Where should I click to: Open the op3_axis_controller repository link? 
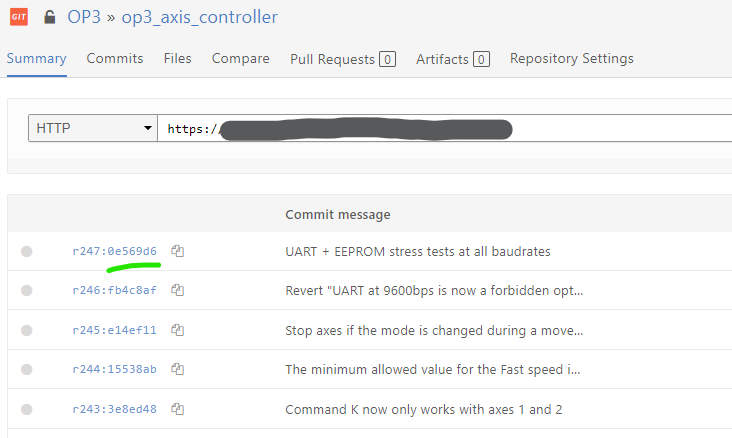pyautogui.click(x=200, y=17)
